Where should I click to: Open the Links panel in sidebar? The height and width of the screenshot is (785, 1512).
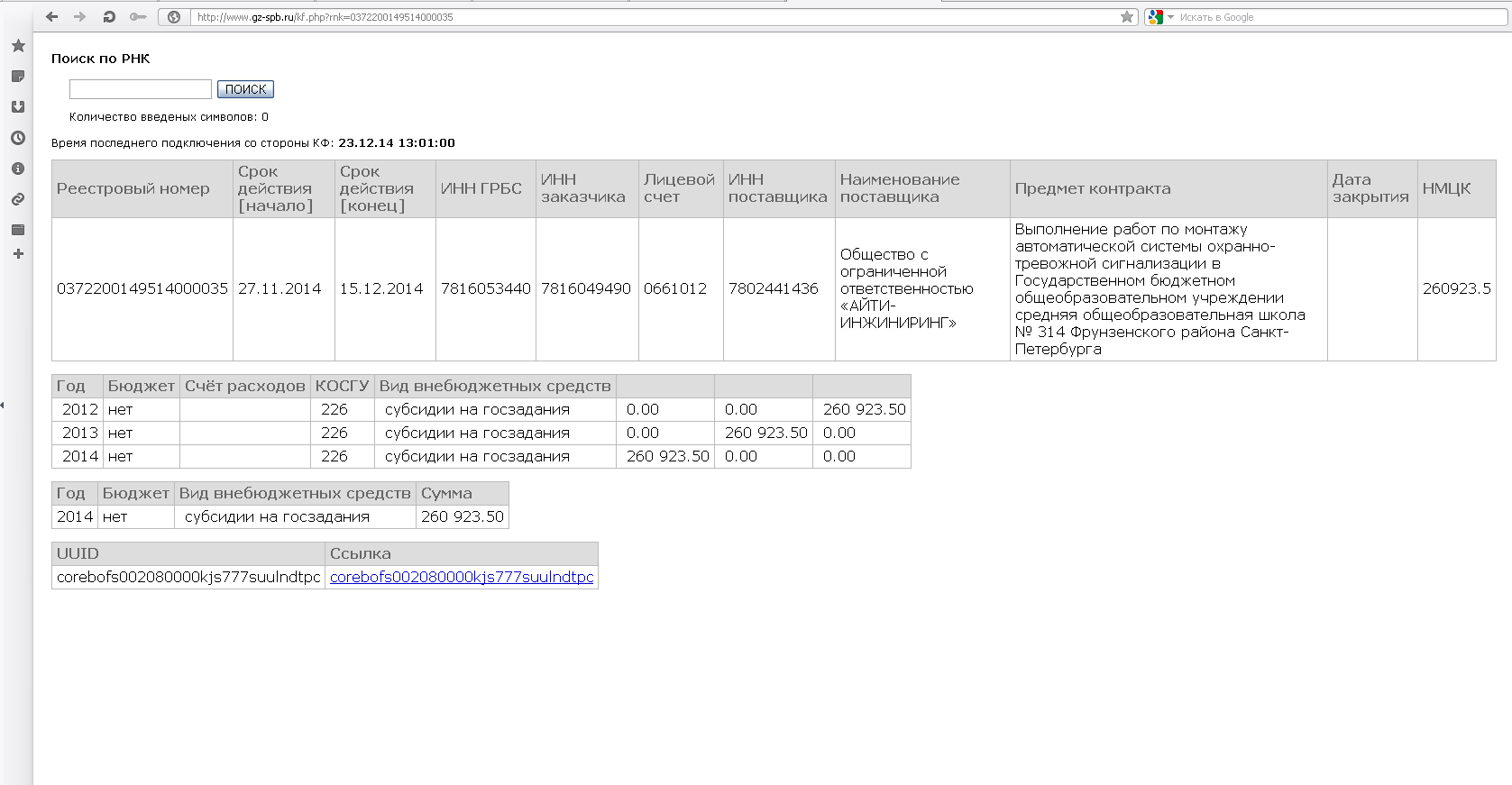point(18,199)
